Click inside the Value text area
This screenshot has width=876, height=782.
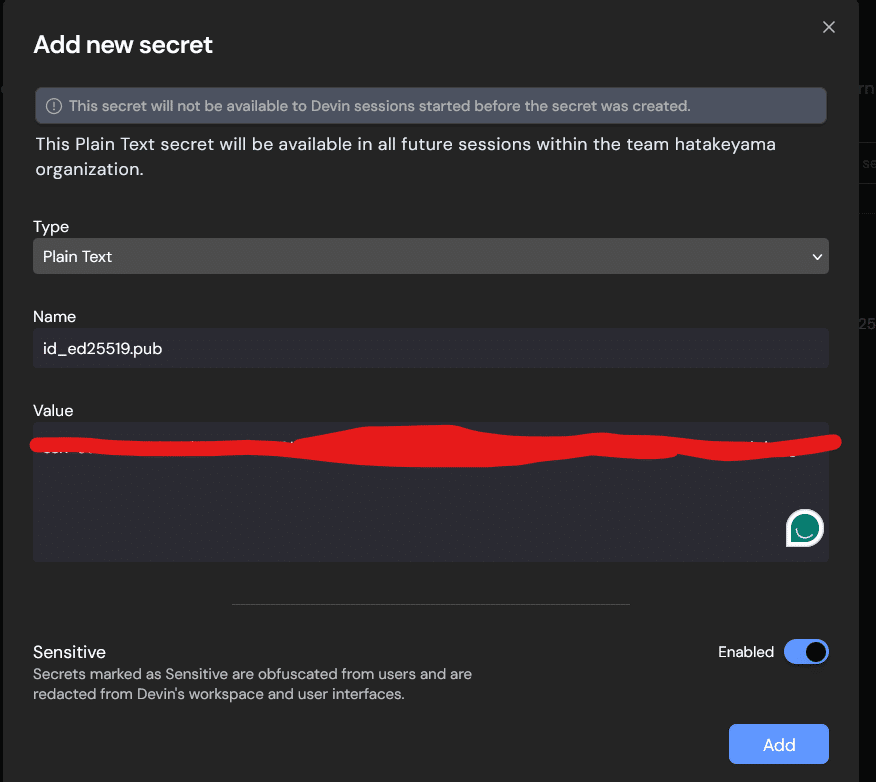click(400, 510)
